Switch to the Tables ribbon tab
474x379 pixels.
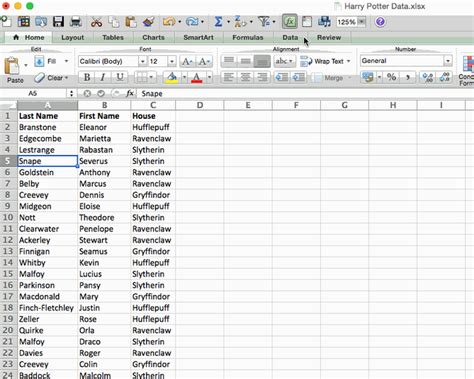[113, 37]
